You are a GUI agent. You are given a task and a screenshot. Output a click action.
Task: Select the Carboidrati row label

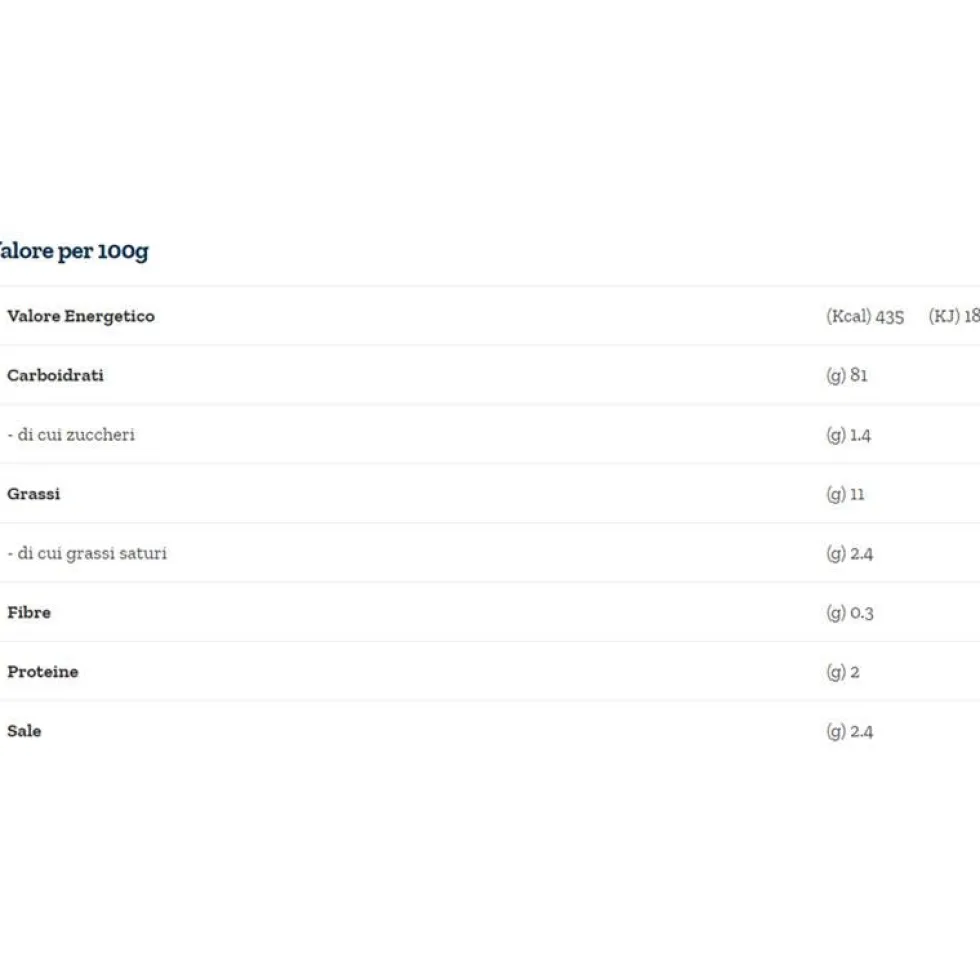pyautogui.click(x=55, y=375)
